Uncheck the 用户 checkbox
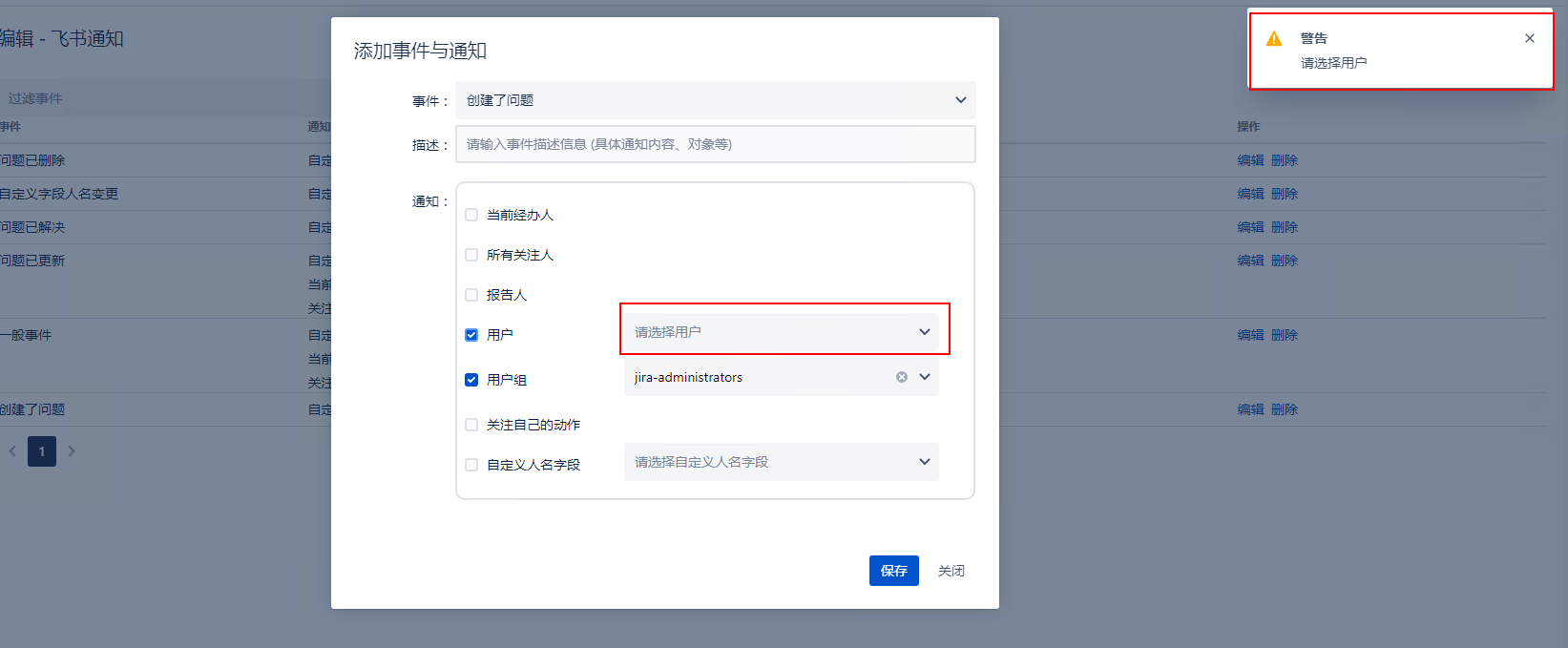Screen dimensions: 1568x648 tap(471, 335)
